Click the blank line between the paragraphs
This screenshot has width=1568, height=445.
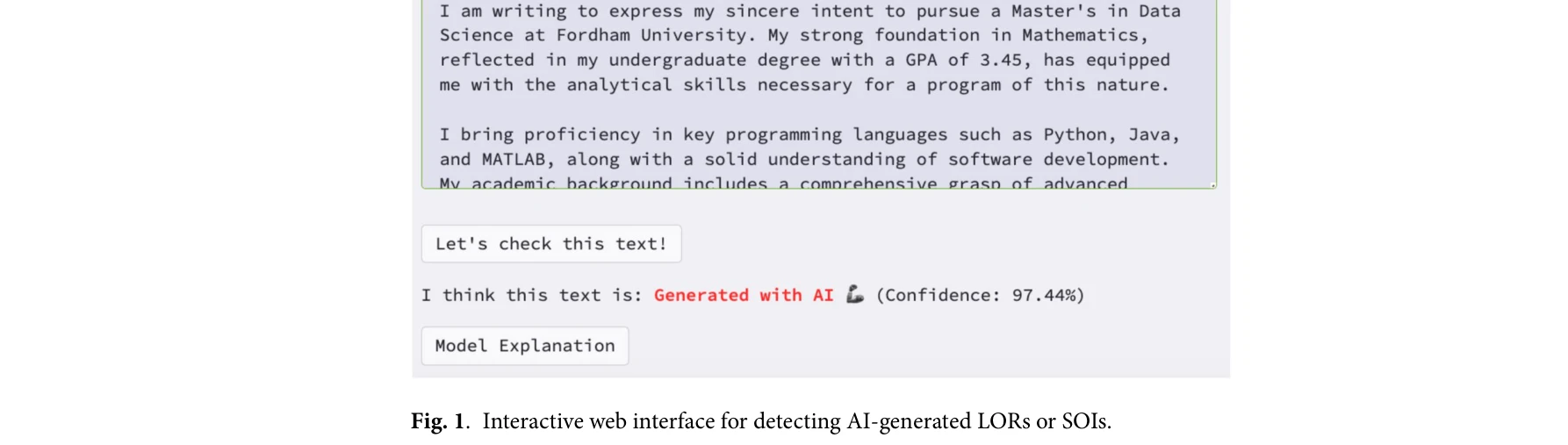point(790,110)
